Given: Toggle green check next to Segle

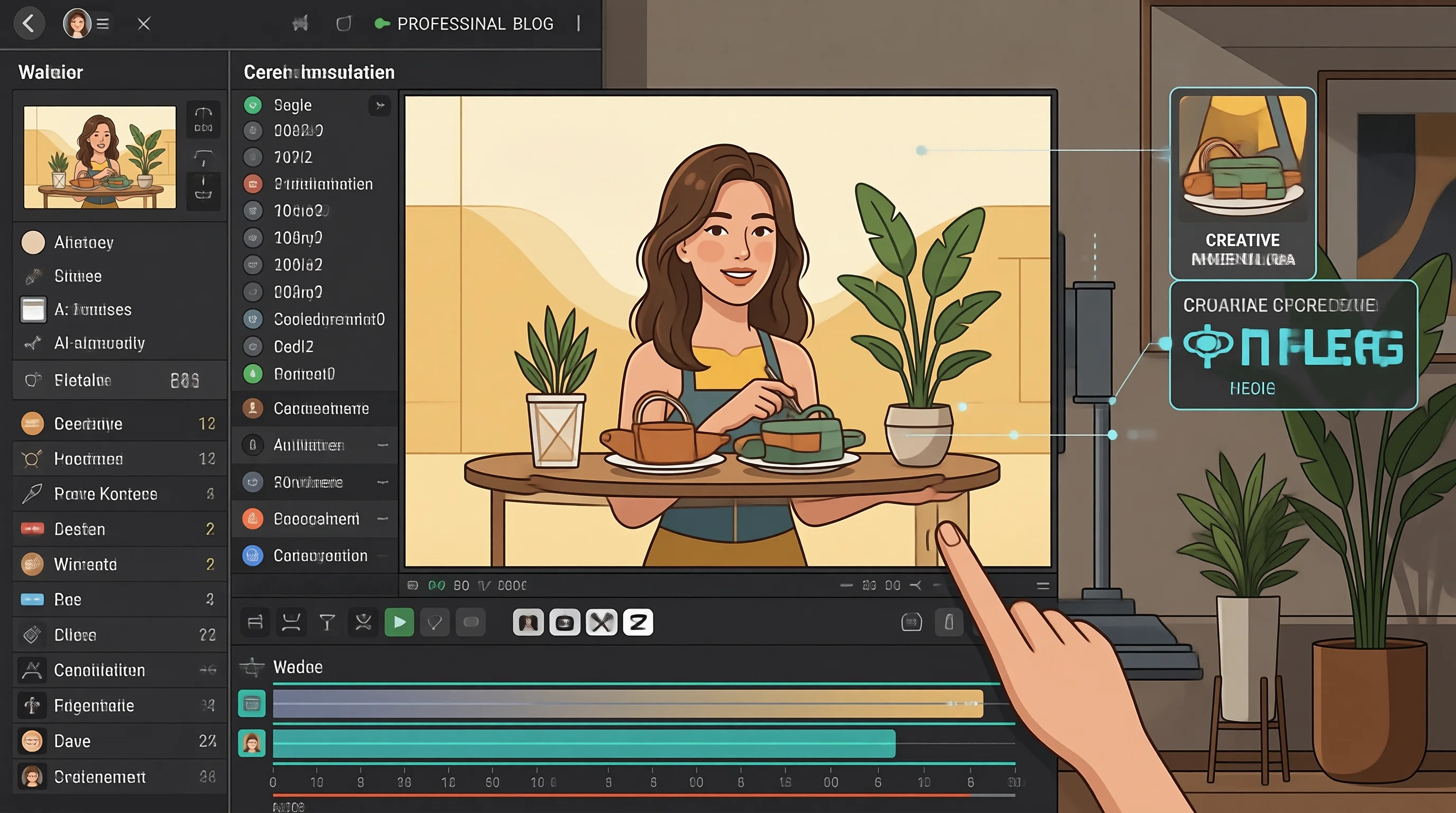Looking at the screenshot, I should (x=253, y=105).
